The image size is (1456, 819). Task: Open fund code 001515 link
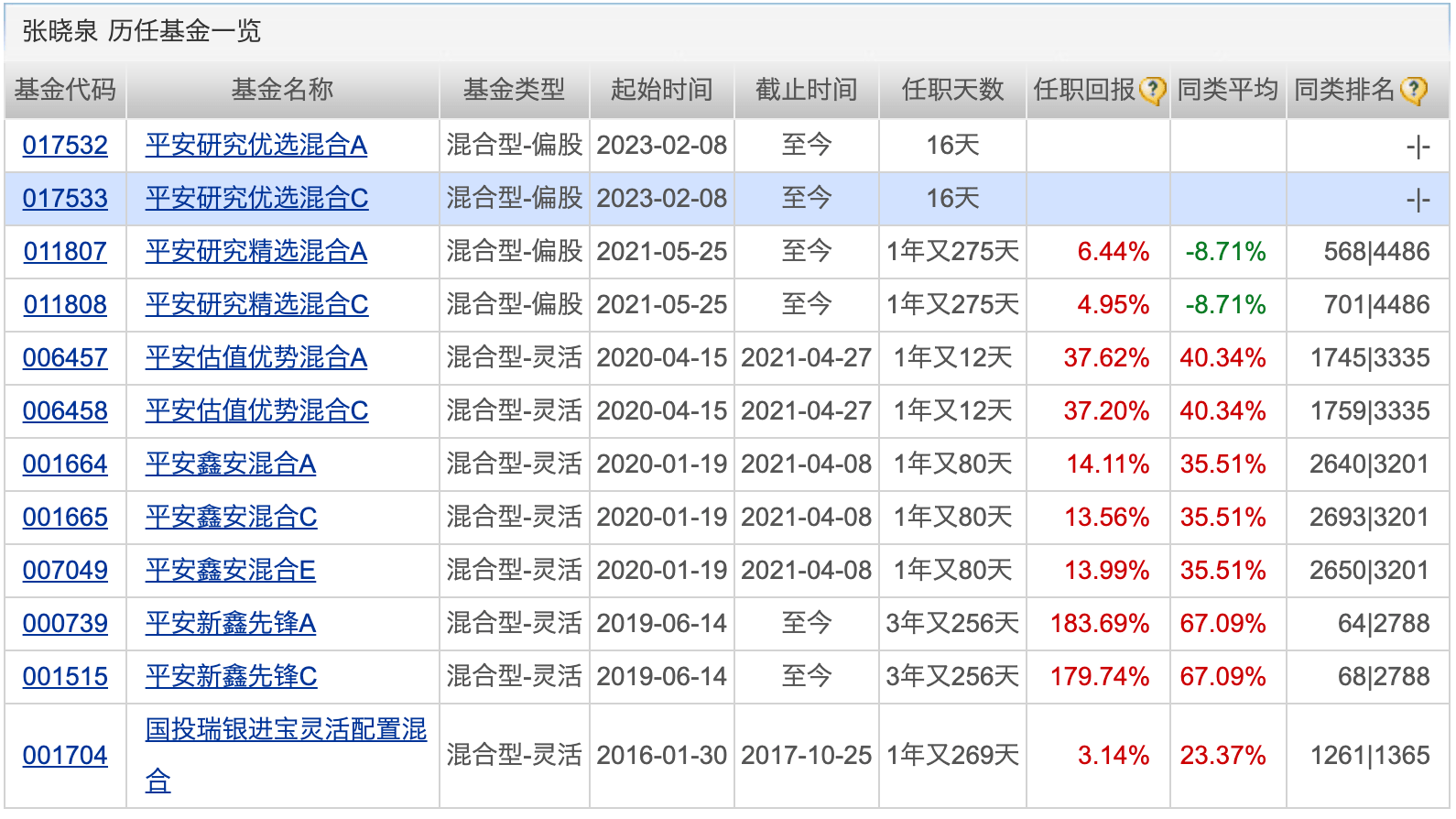(x=65, y=676)
